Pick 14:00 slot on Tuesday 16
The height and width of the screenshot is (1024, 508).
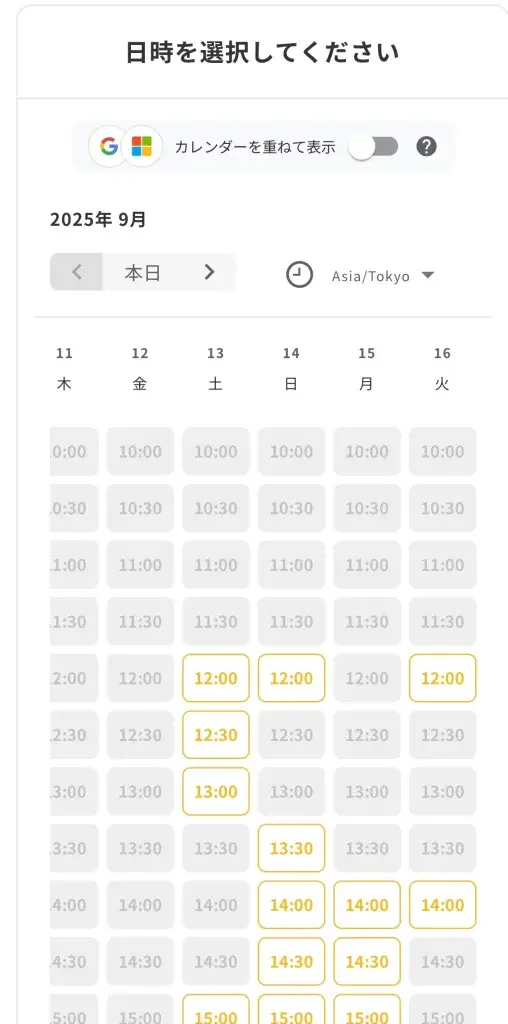click(443, 905)
